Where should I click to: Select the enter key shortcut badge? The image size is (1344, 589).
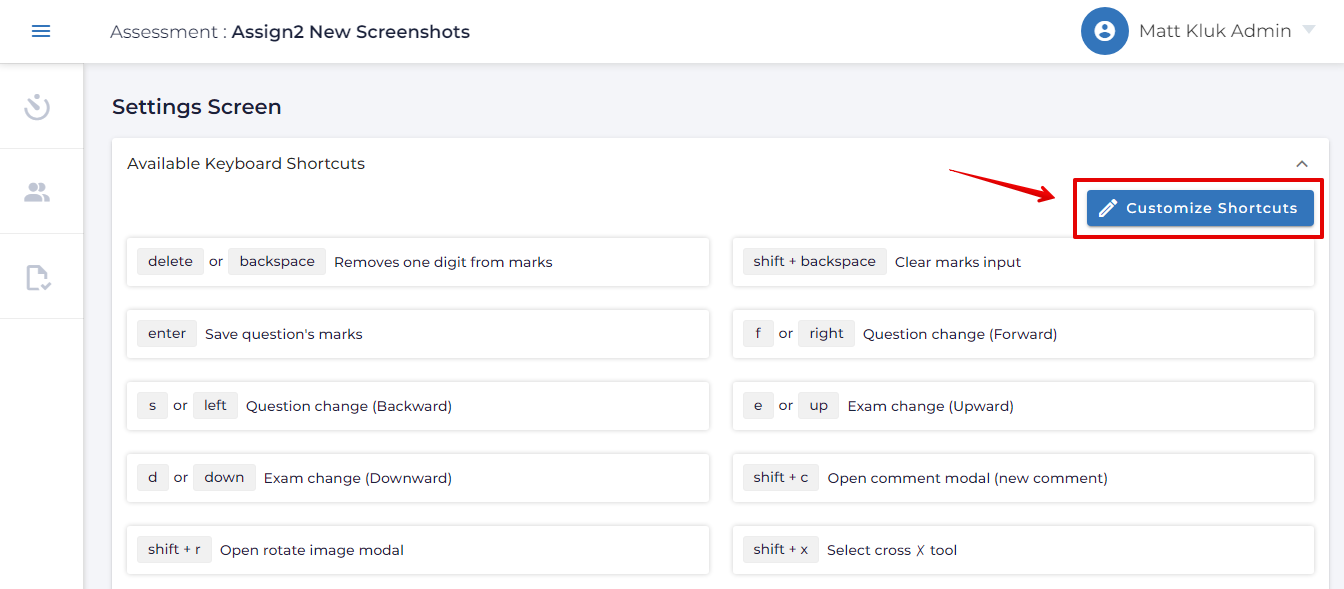167,334
